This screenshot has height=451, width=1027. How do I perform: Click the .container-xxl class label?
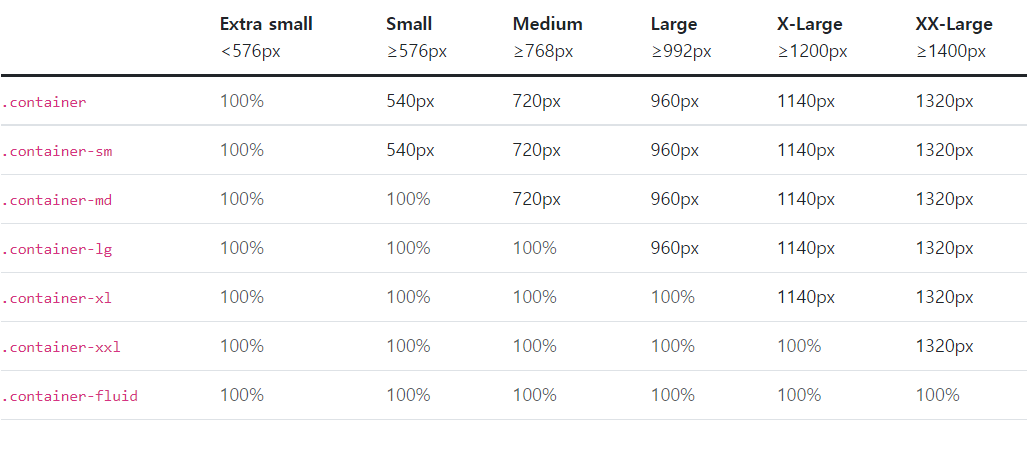tap(61, 348)
